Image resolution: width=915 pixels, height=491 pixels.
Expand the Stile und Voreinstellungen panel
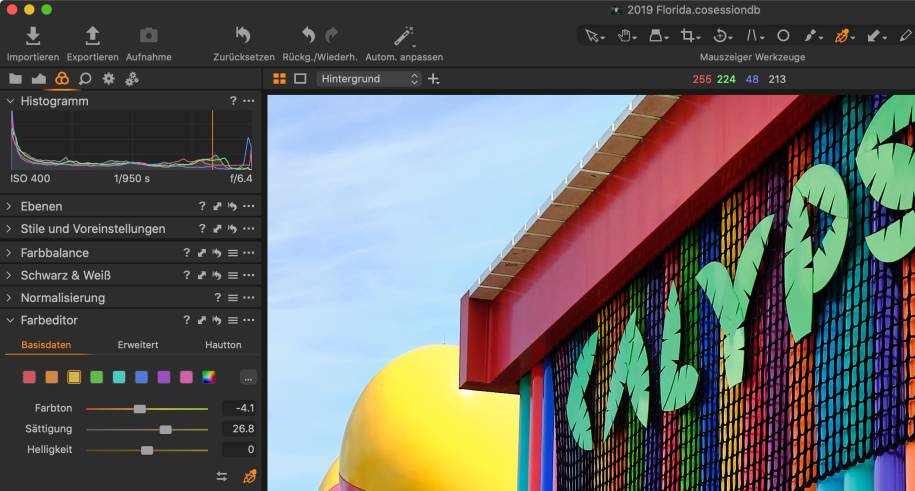point(9,229)
